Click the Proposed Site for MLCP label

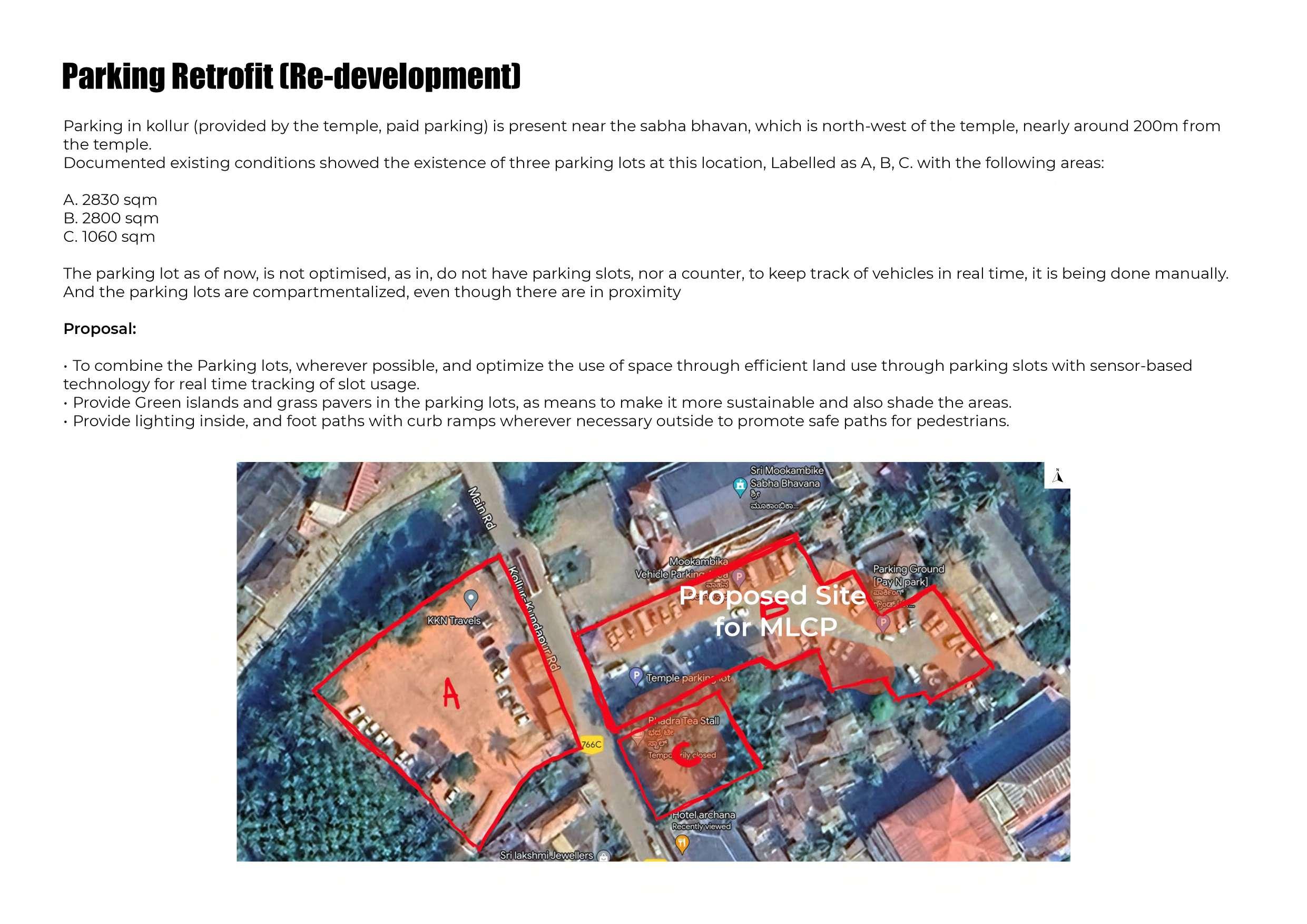[x=773, y=611]
